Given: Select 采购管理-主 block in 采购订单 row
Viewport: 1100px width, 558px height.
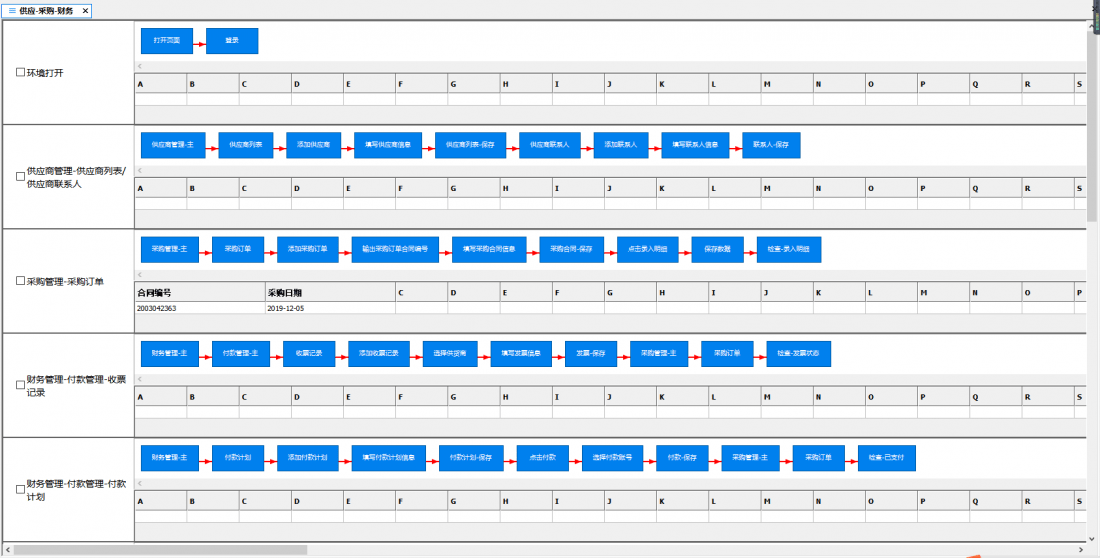Looking at the screenshot, I should (x=170, y=249).
